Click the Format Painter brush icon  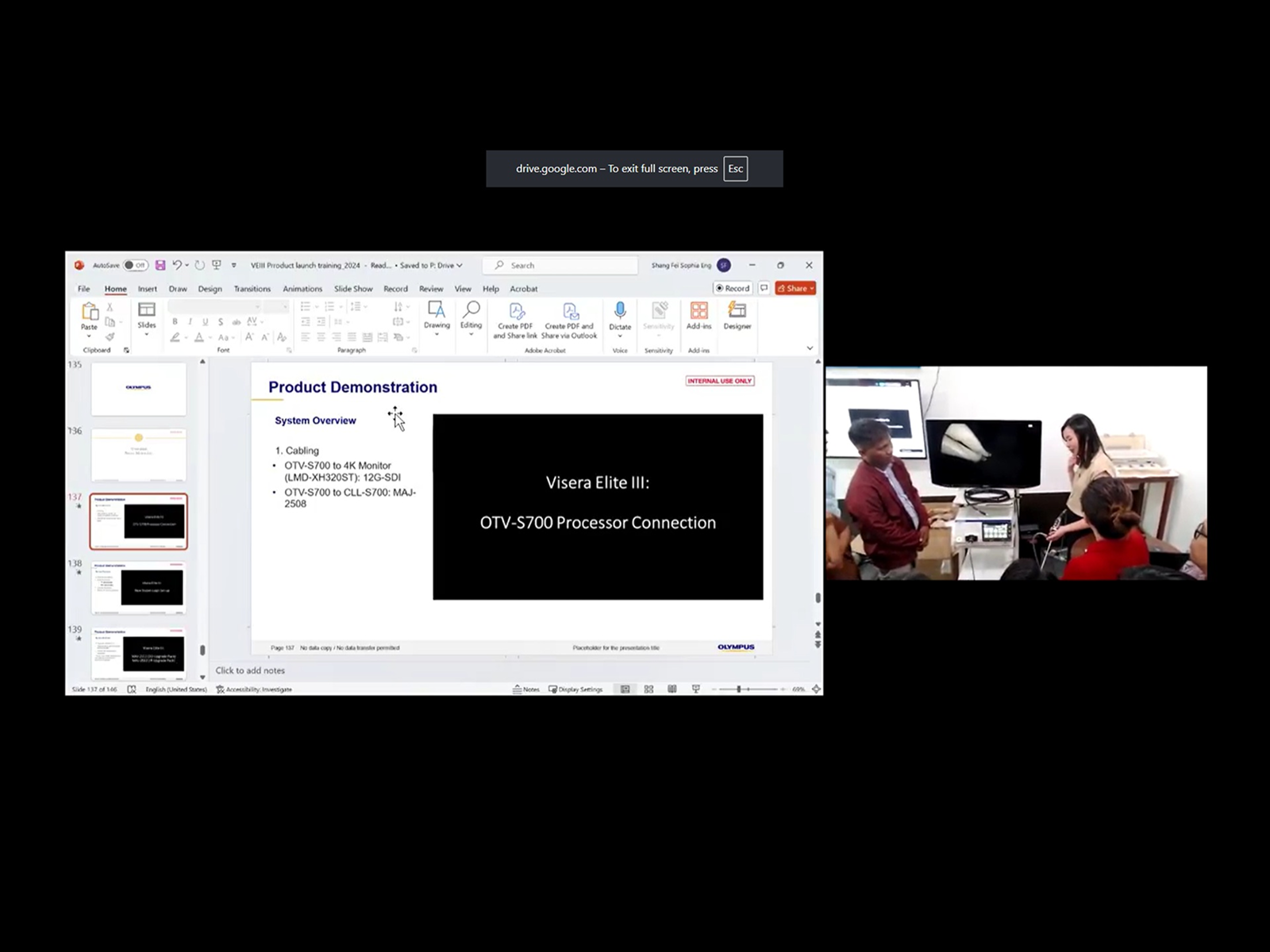click(x=110, y=337)
